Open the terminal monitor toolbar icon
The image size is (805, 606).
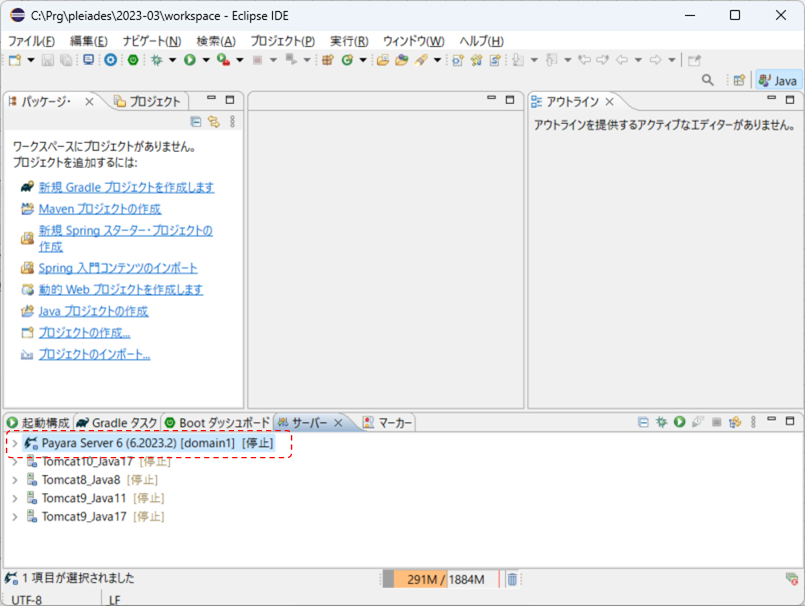pyautogui.click(x=89, y=60)
